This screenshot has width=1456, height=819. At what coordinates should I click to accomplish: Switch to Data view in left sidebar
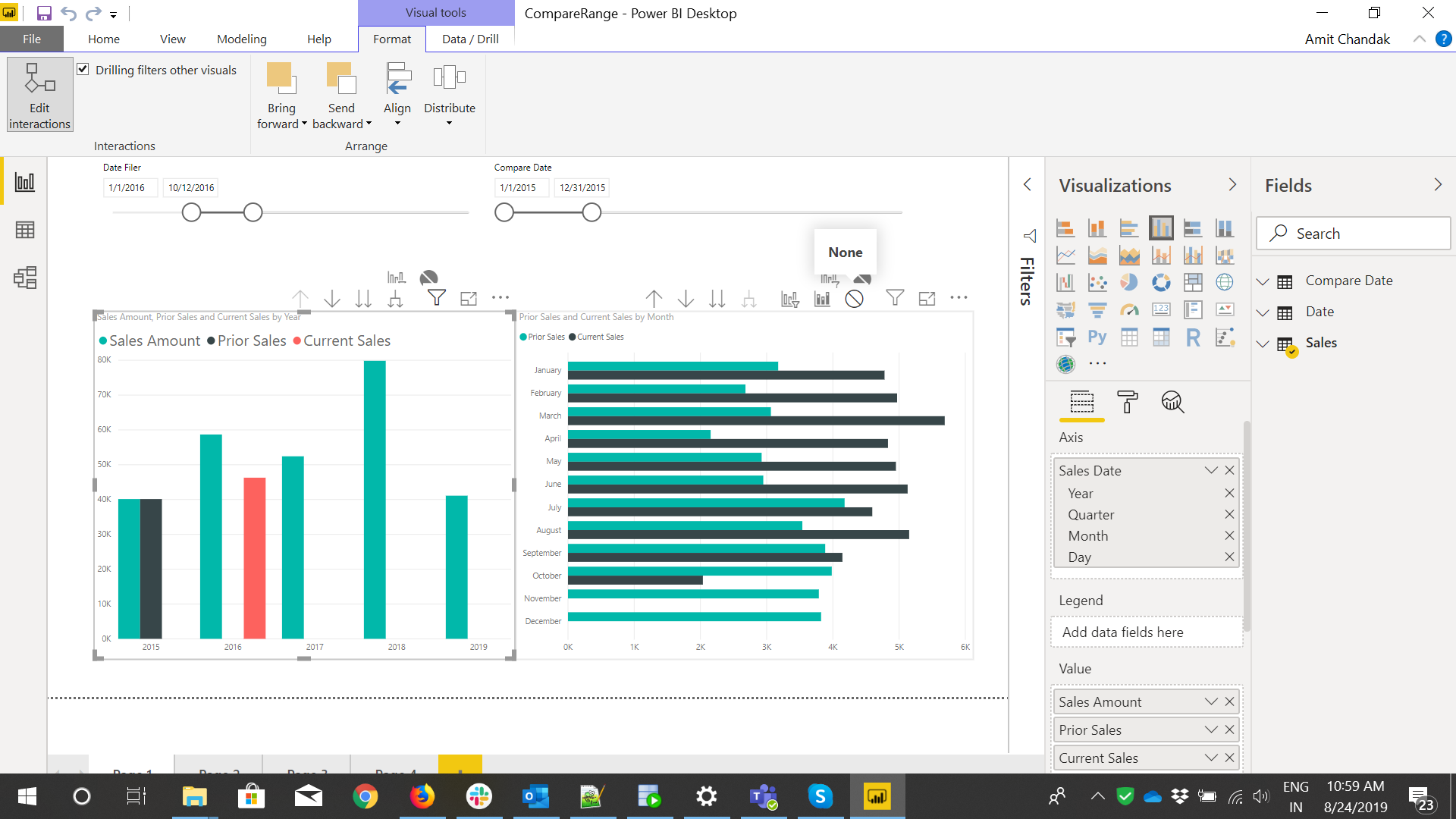(x=25, y=230)
